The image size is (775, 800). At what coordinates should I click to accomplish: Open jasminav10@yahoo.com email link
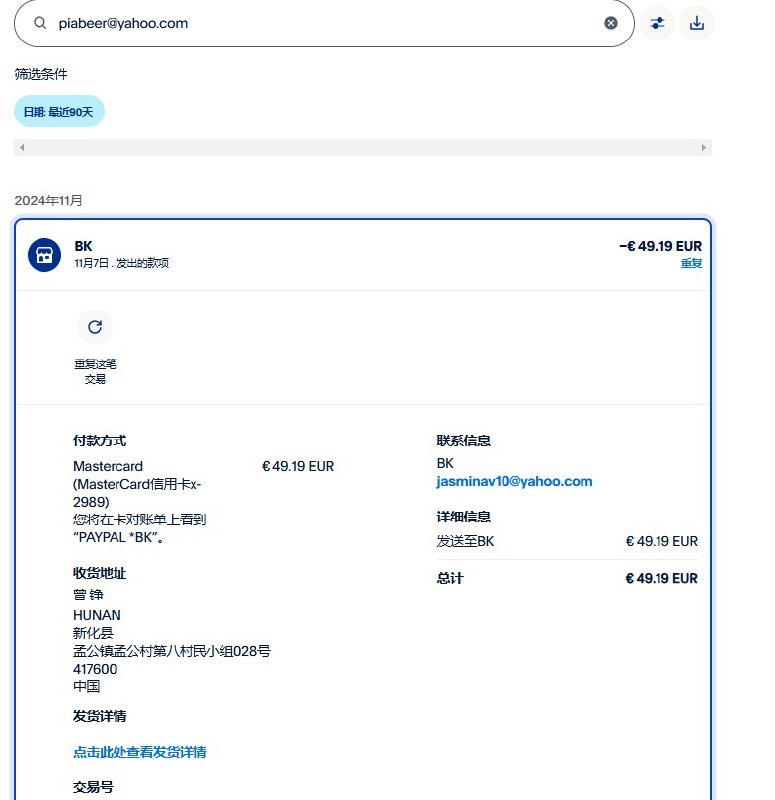(514, 481)
